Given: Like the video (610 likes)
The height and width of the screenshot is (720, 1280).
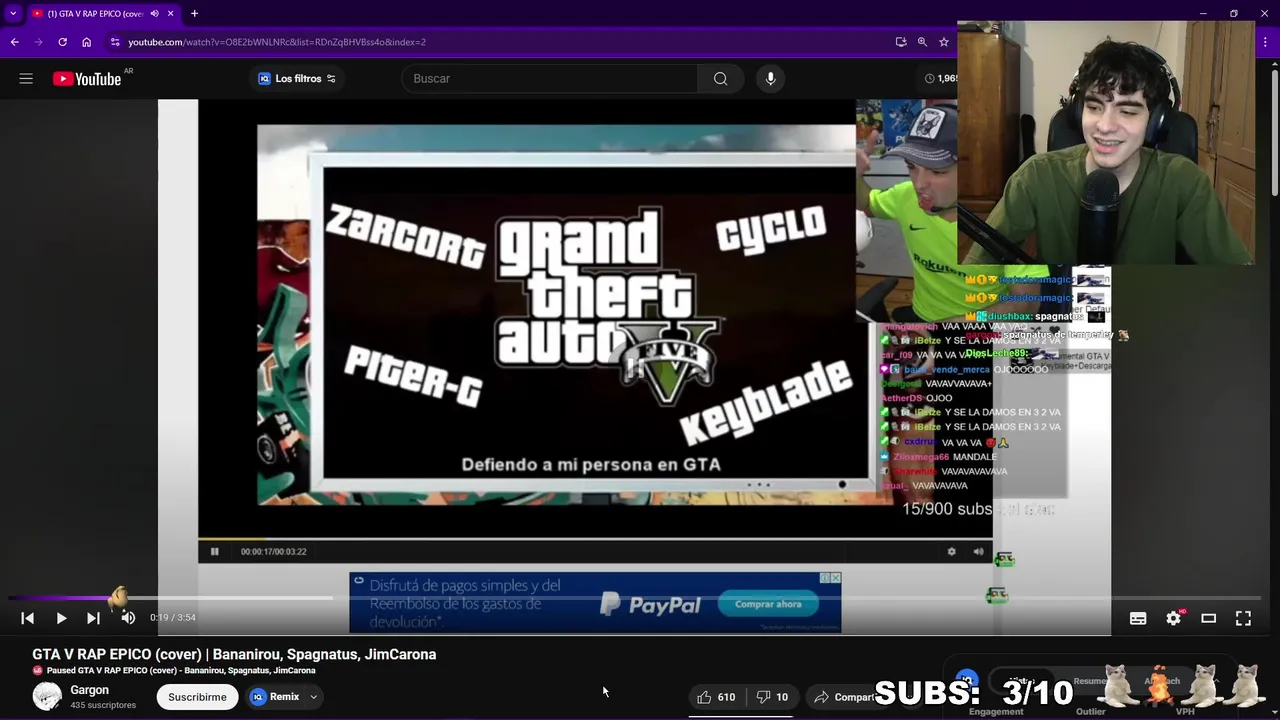Looking at the screenshot, I should [716, 697].
